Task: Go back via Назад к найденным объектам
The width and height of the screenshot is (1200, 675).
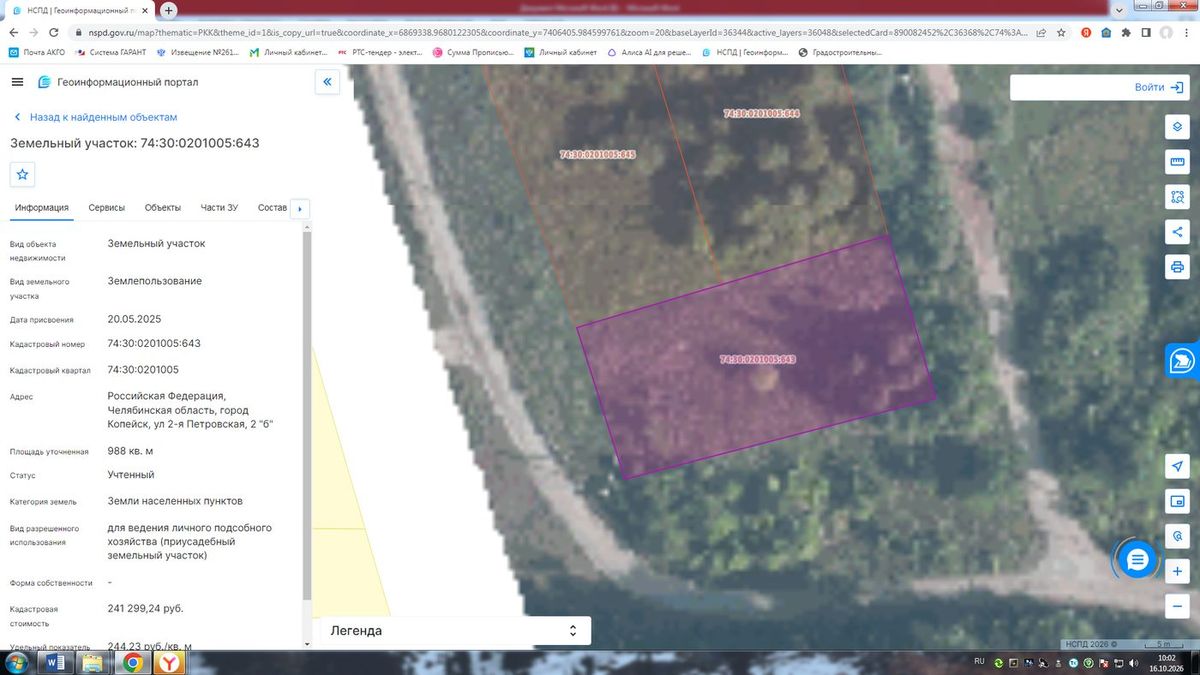Action: click(95, 117)
